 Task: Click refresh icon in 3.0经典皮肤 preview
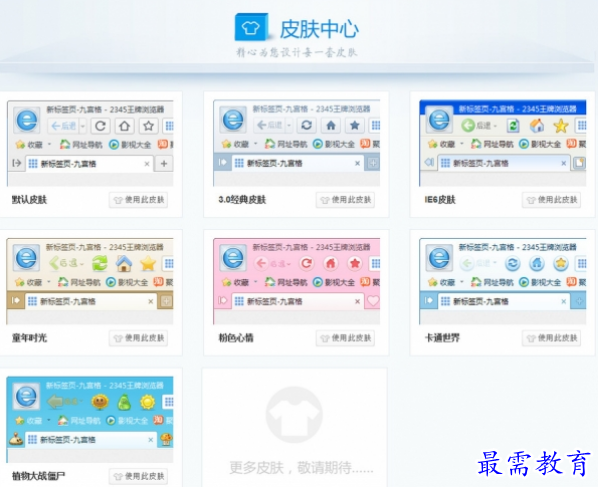[x=306, y=125]
